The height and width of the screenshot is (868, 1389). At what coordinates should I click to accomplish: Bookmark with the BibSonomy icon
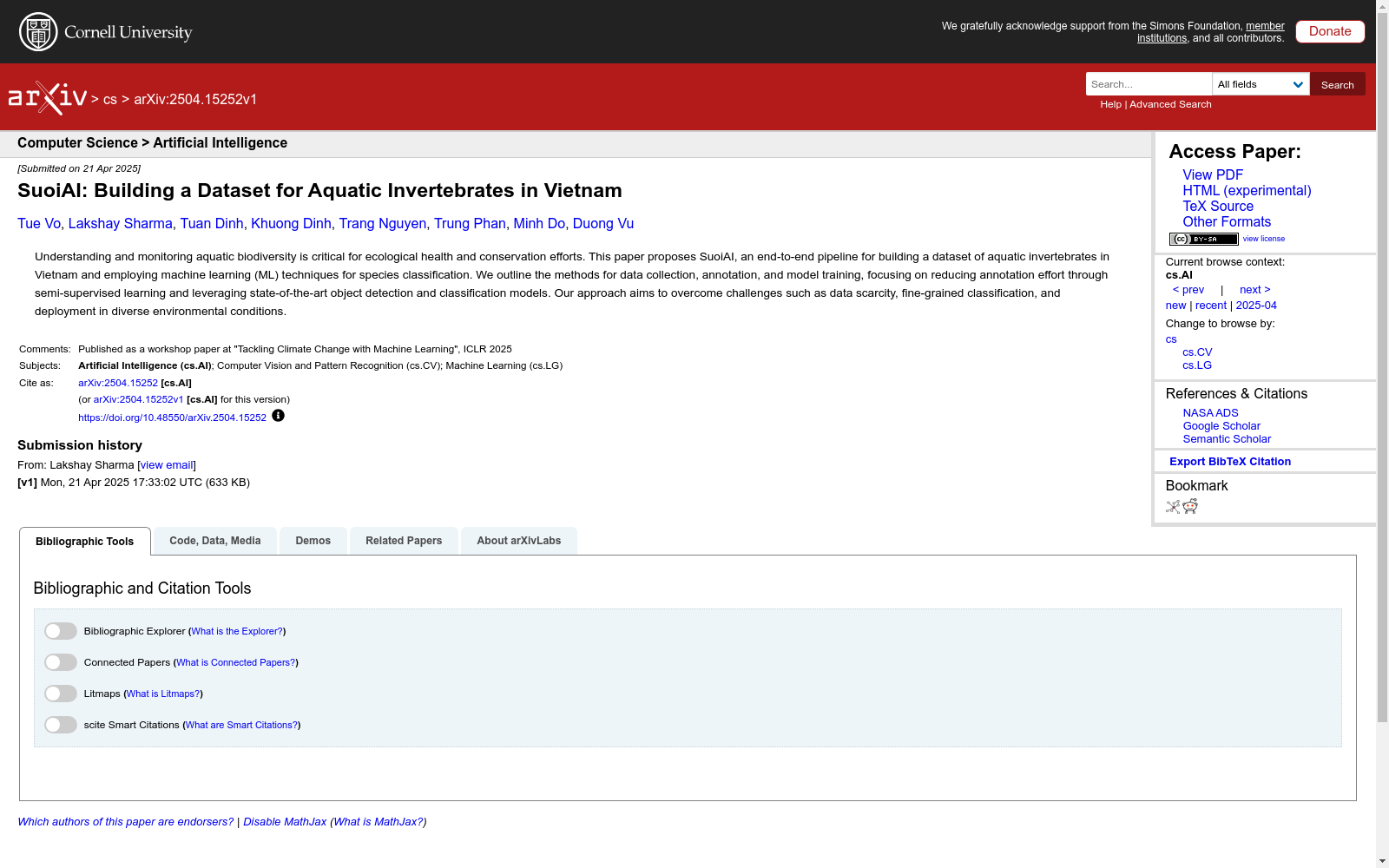click(1173, 507)
